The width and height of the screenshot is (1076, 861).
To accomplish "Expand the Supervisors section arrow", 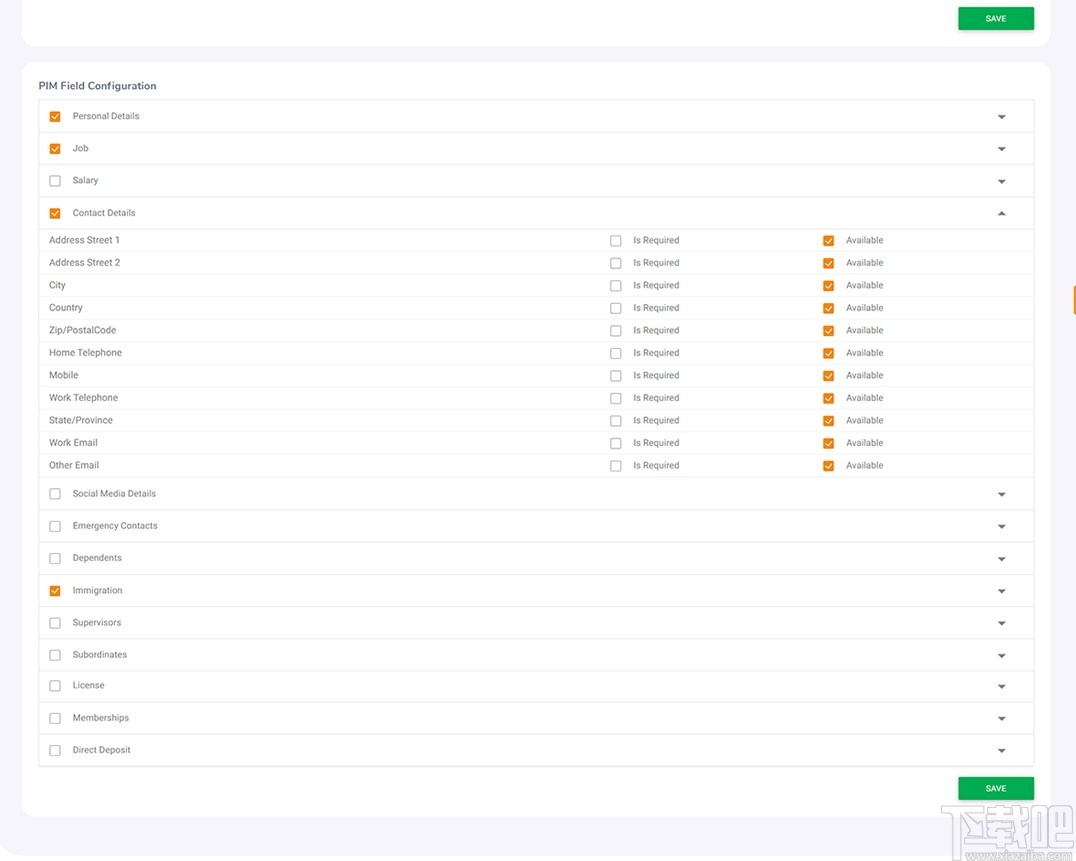I will 1001,624.
